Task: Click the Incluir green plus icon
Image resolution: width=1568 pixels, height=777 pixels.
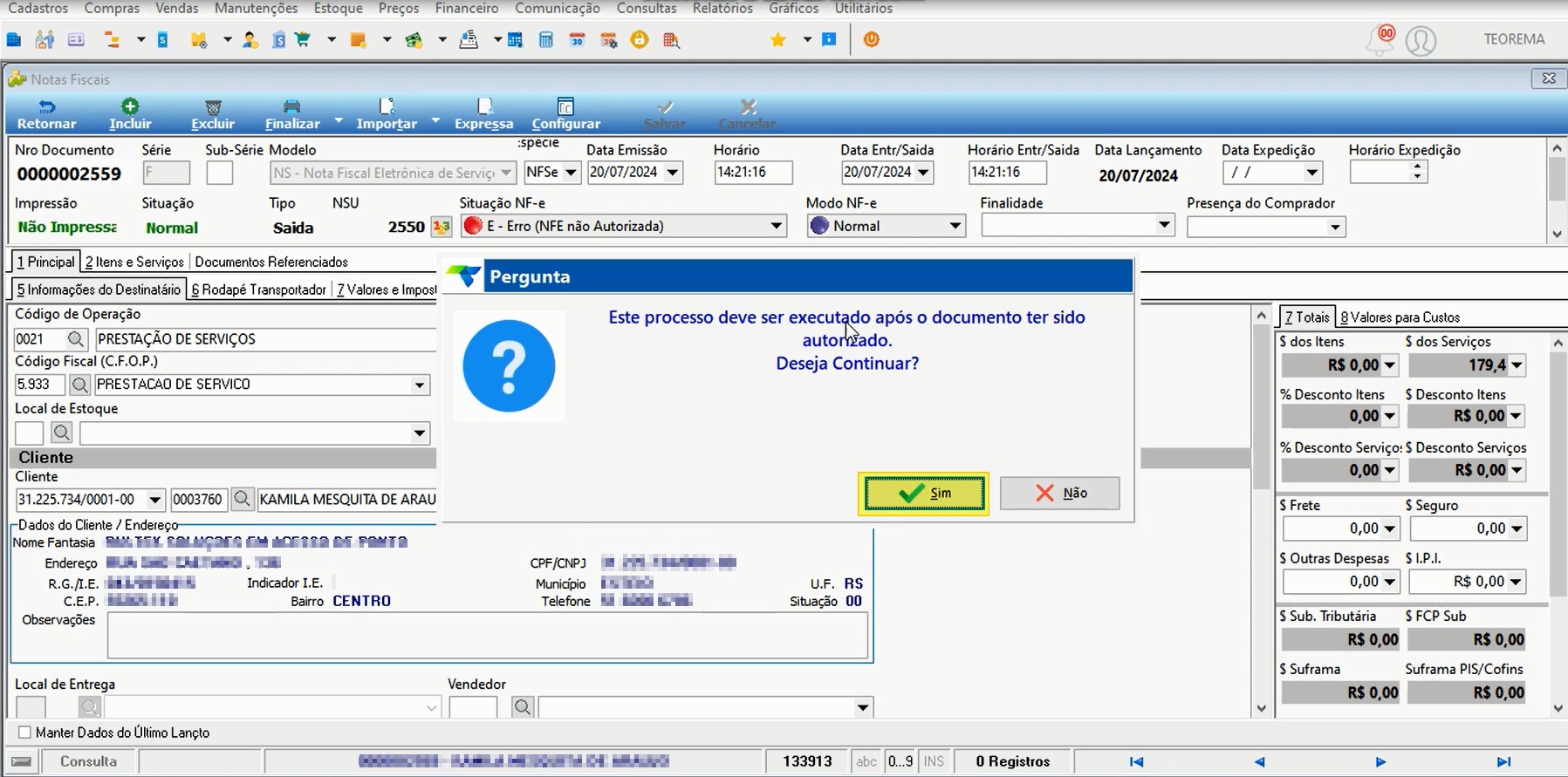Action: (x=130, y=106)
